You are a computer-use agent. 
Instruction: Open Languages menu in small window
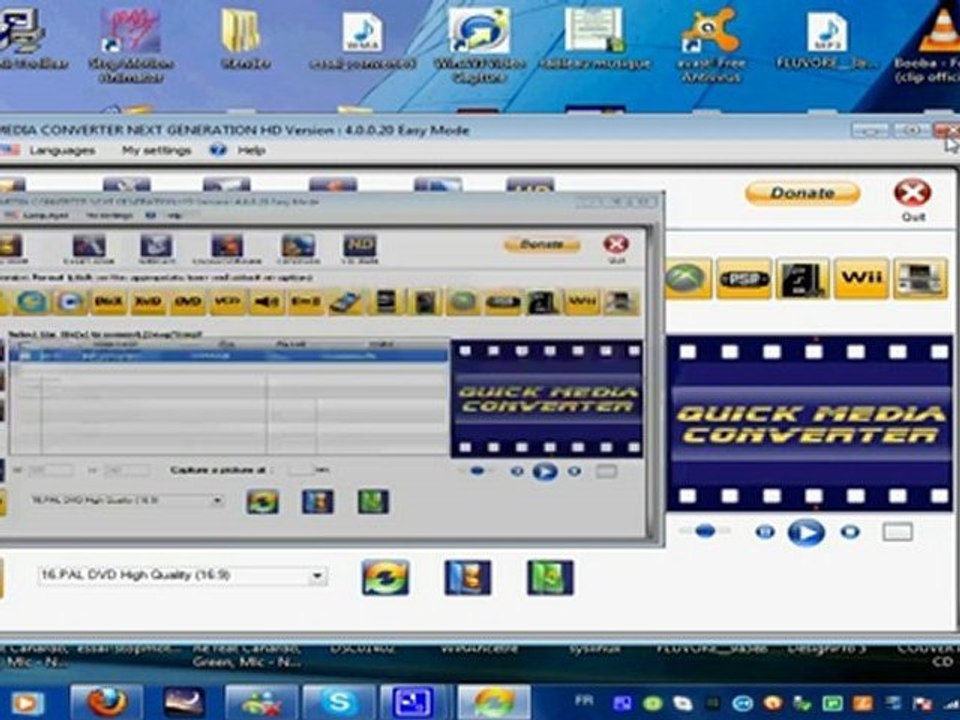[45, 216]
